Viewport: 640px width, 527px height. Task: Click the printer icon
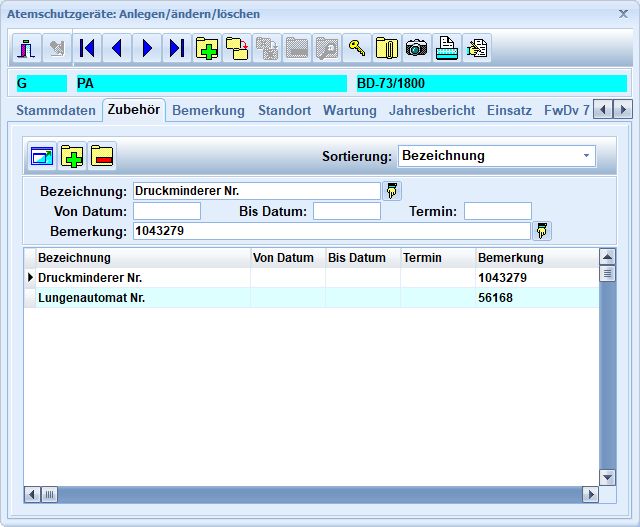point(447,49)
